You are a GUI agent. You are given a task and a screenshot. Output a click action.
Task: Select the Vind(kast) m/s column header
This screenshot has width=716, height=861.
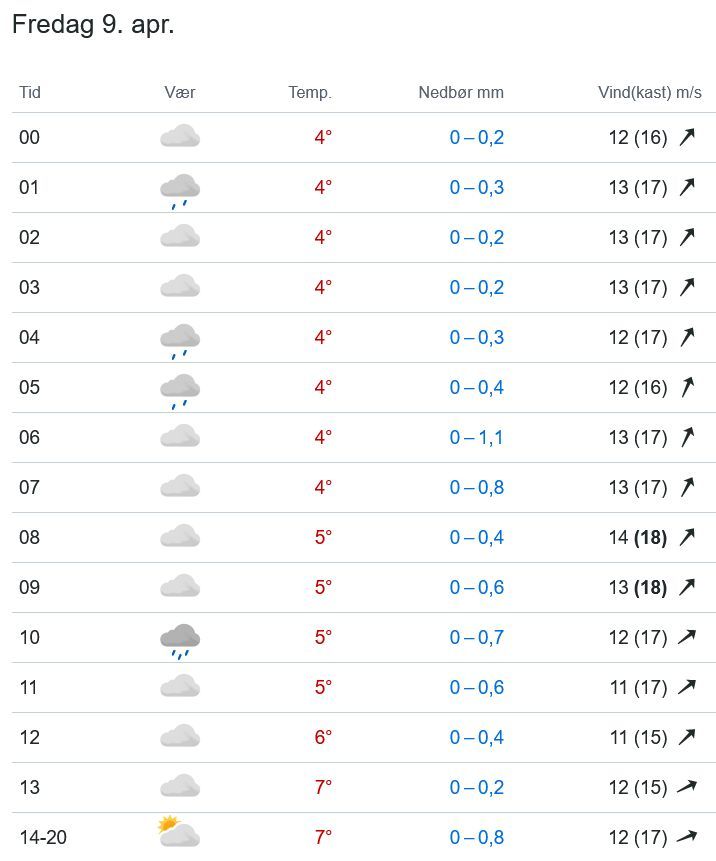[x=650, y=92]
